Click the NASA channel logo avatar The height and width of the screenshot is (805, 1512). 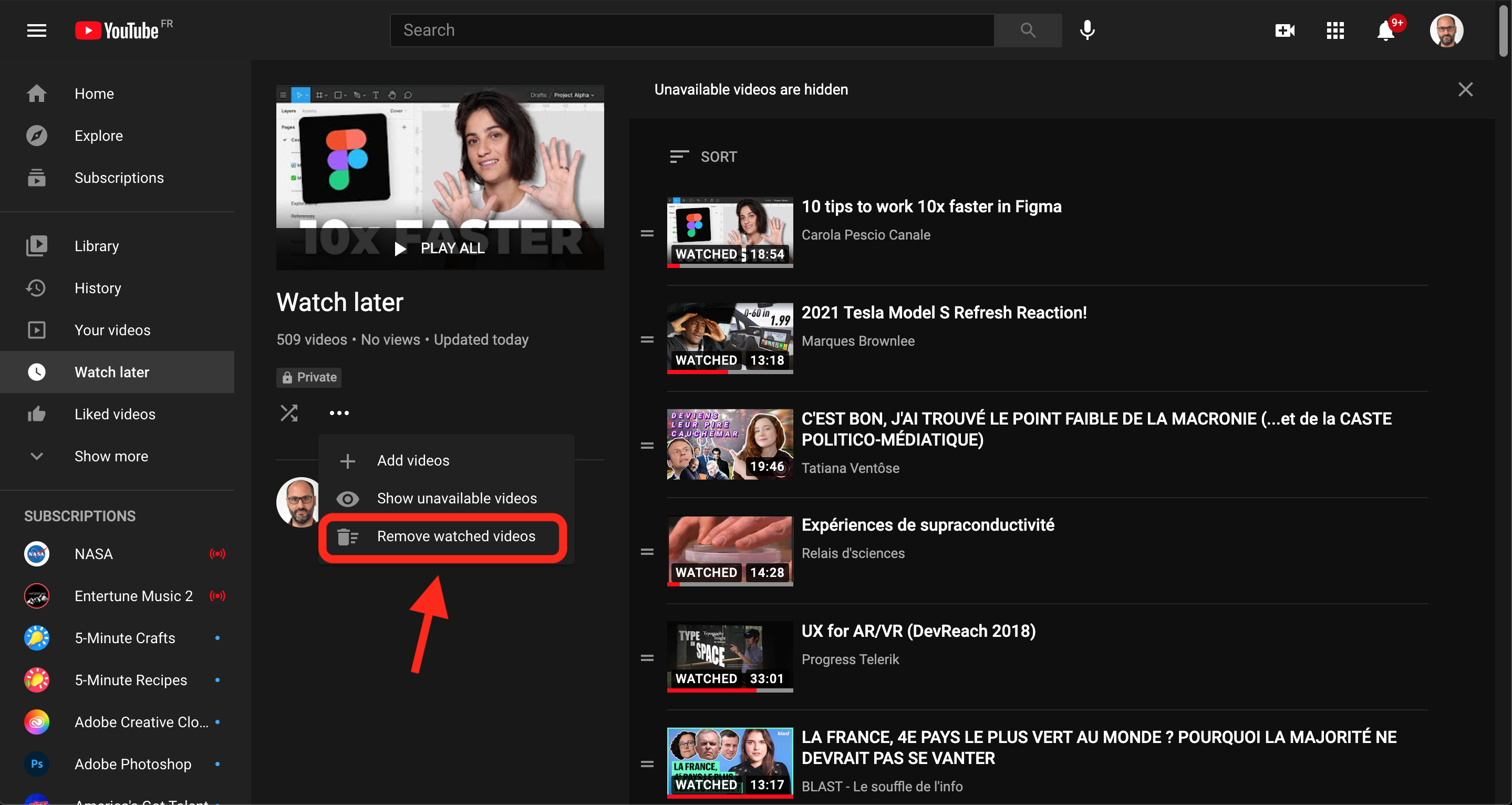36,554
